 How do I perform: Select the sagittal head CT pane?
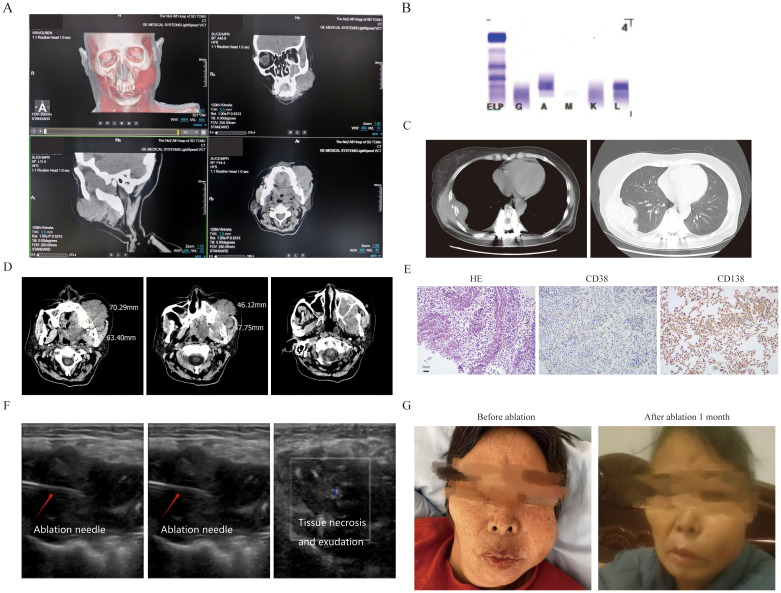[118, 198]
